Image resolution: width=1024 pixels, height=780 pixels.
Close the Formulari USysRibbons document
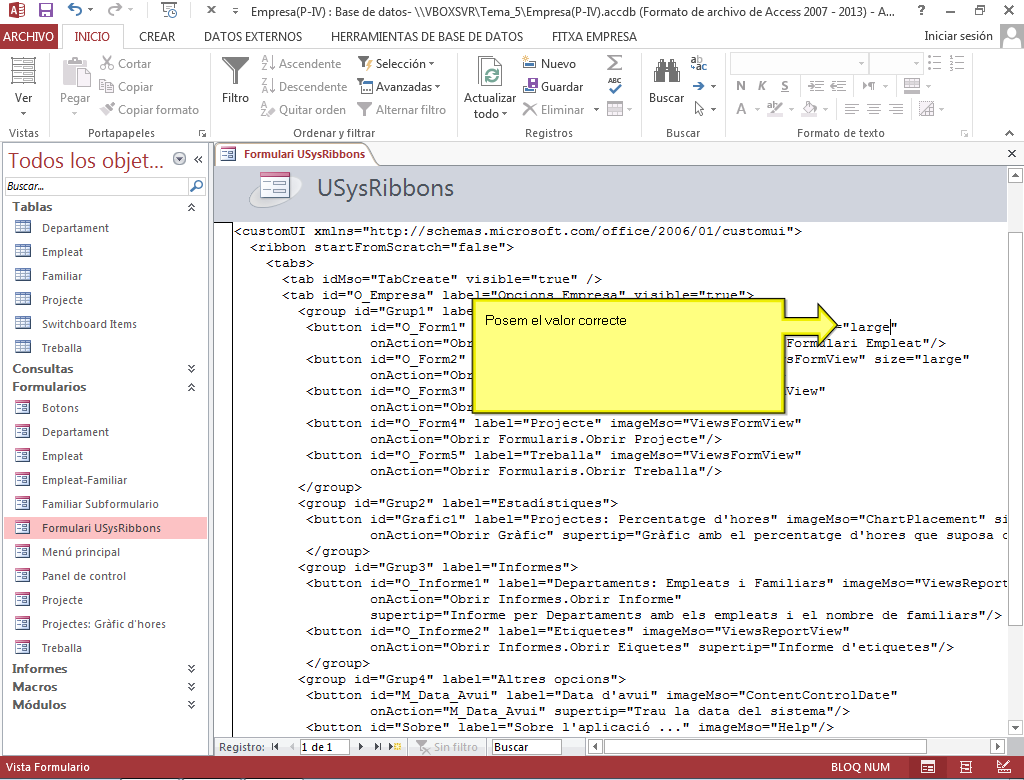[x=1012, y=154]
